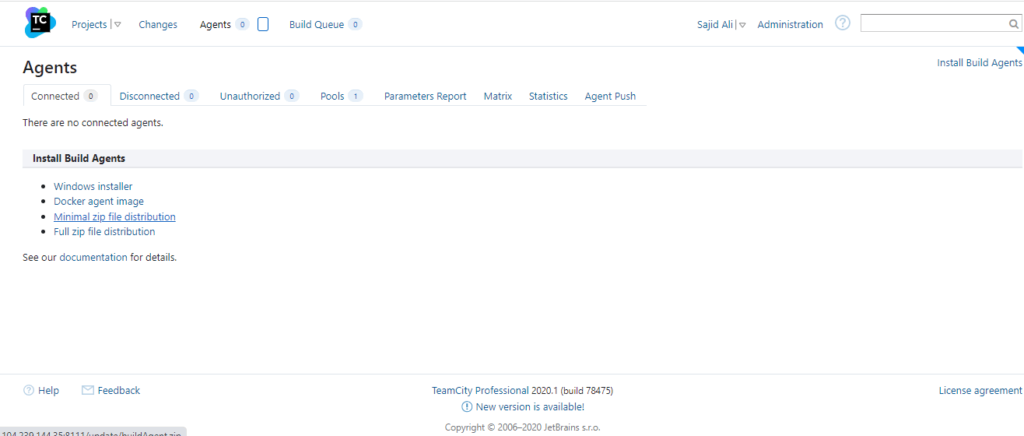Click 'There are no connected agents' text
Image resolution: width=1024 pixels, height=436 pixels.
point(93,122)
